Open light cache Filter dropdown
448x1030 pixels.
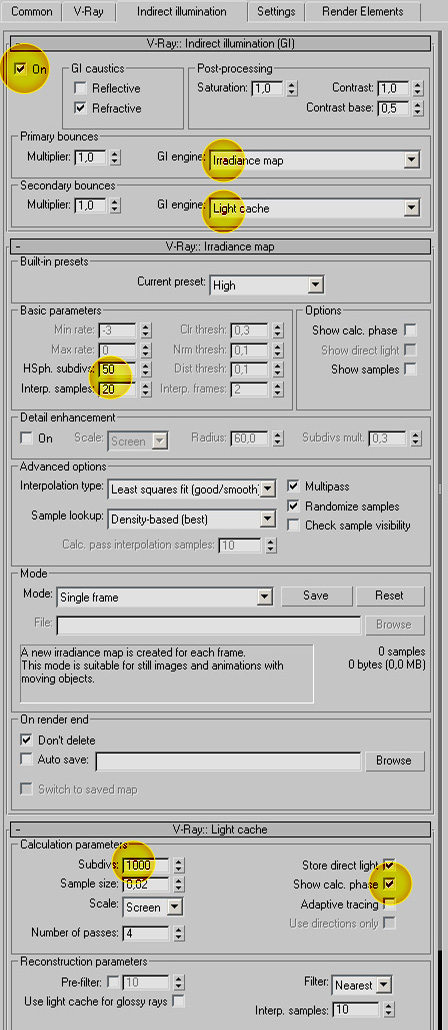tap(384, 985)
